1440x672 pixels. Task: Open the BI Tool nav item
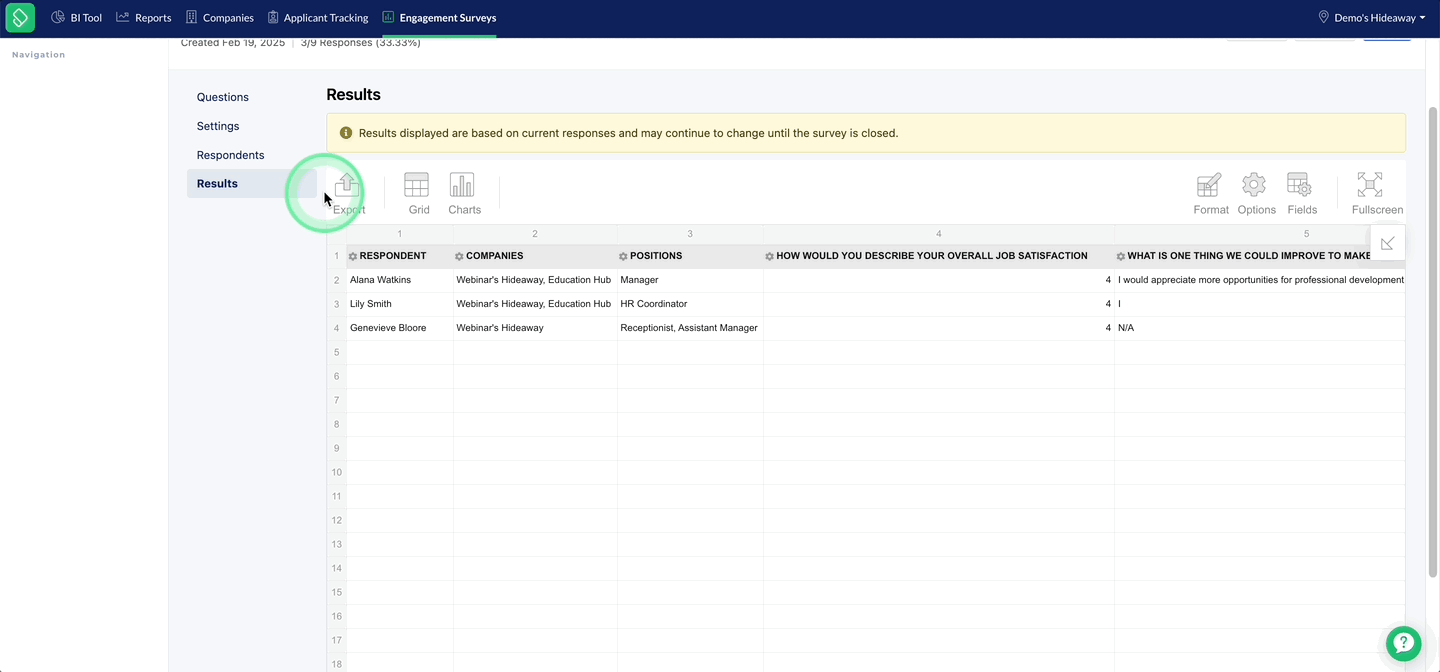point(76,18)
